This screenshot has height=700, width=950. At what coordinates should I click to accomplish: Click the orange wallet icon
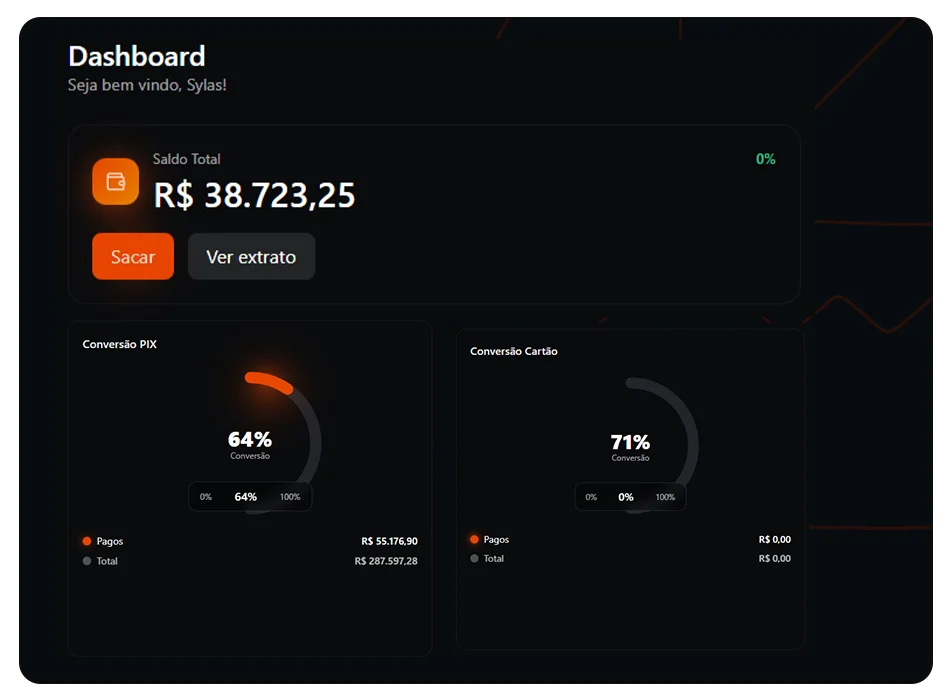pyautogui.click(x=115, y=182)
